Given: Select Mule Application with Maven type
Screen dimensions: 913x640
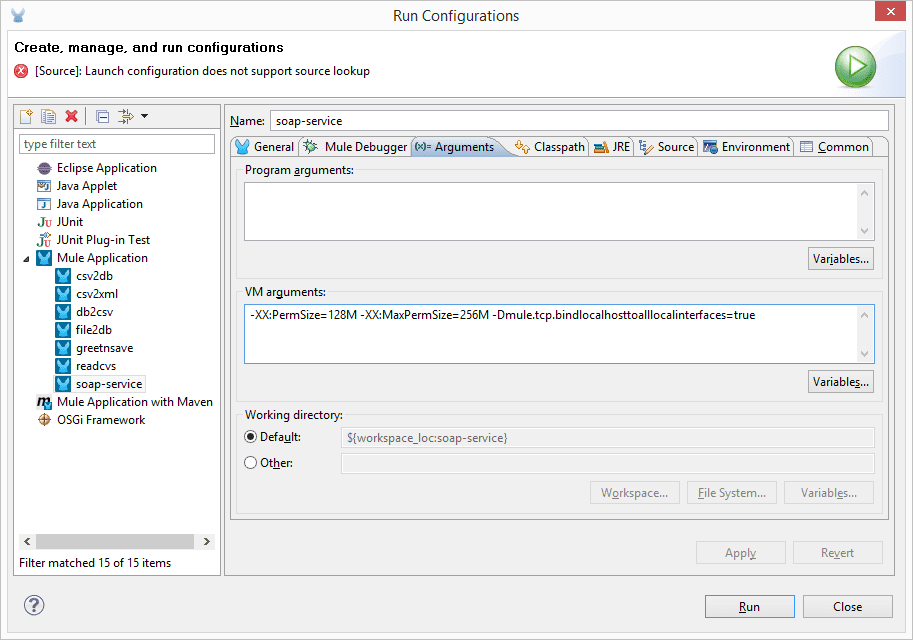Looking at the screenshot, I should (x=135, y=402).
